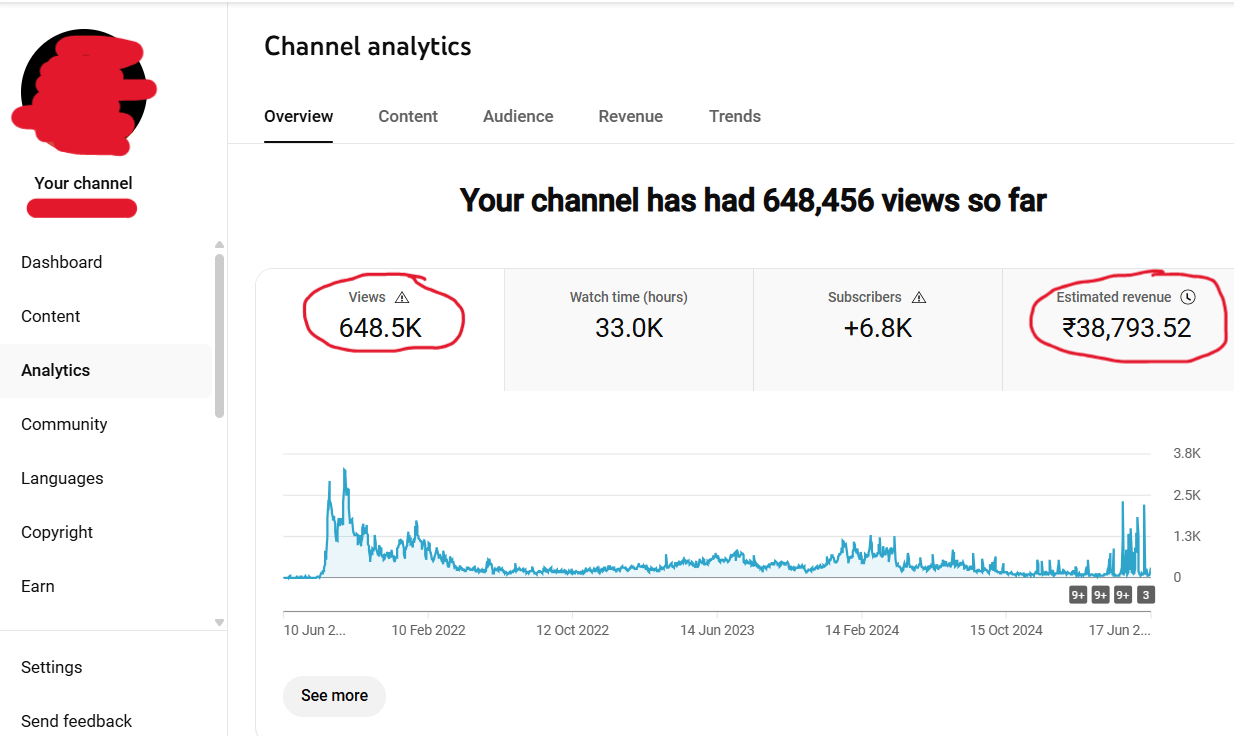
Task: Switch to the Content analytics tab
Action: (408, 116)
